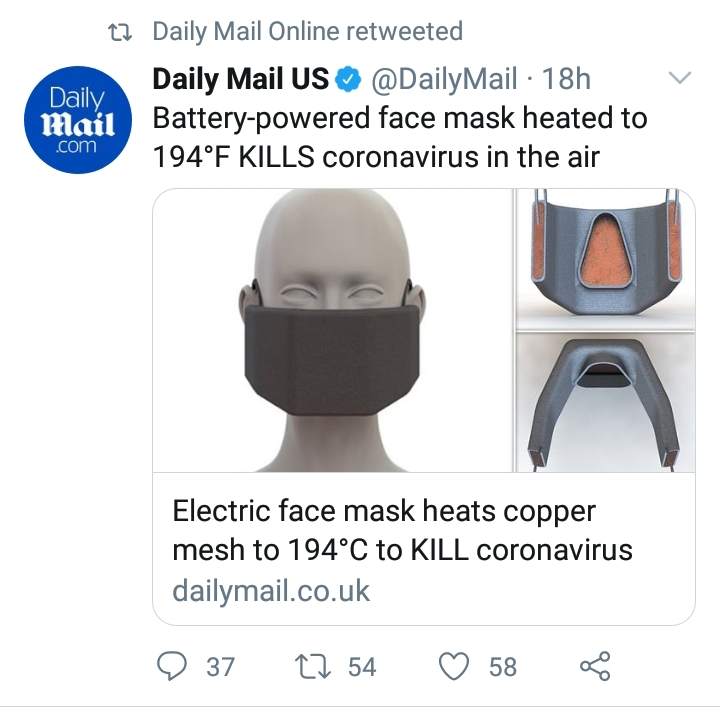Open the Electric face mask article headline
Viewport: 720px width, 712px height.
[402, 530]
